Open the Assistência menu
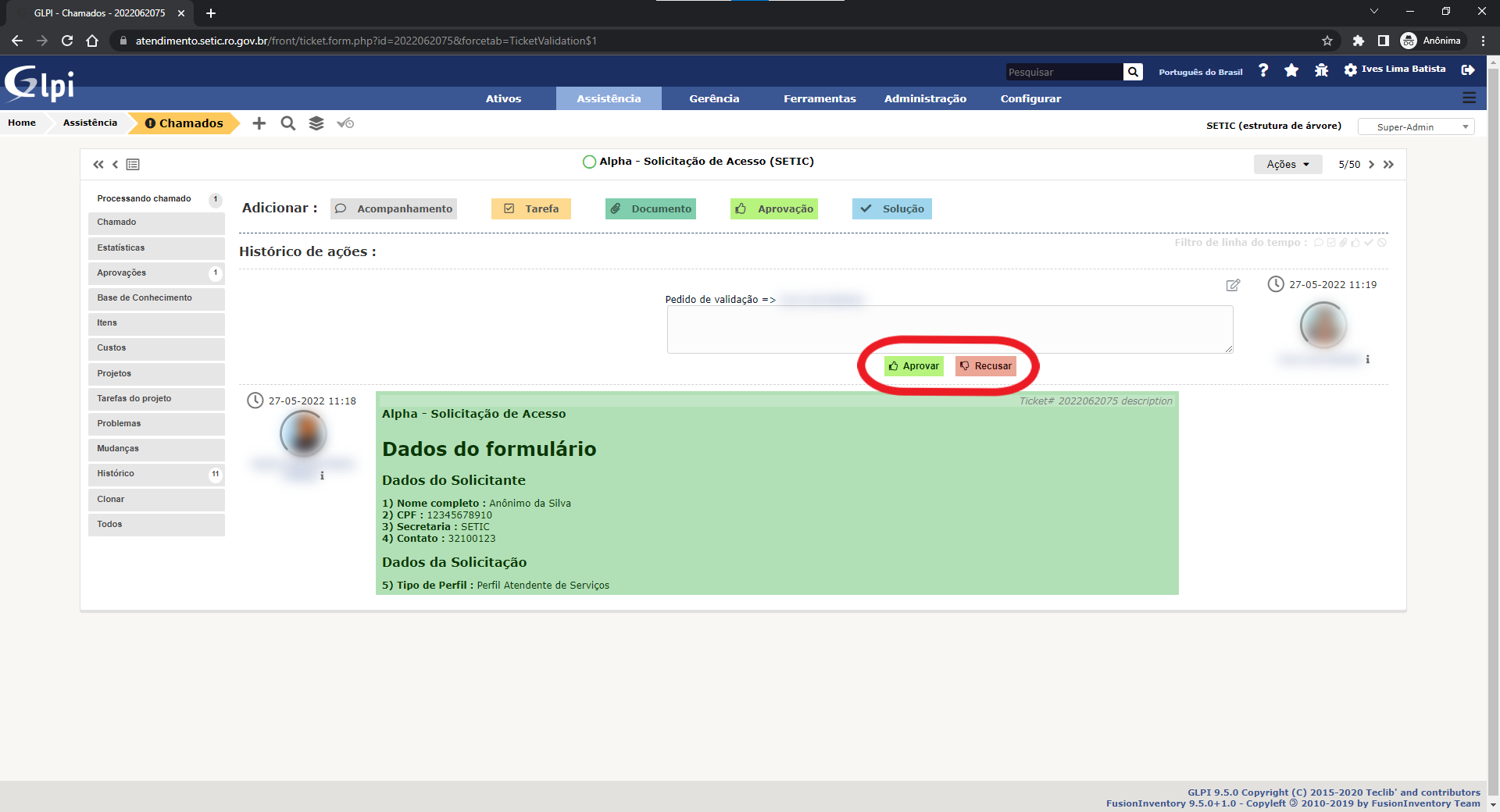The height and width of the screenshot is (812, 1500). (x=609, y=98)
